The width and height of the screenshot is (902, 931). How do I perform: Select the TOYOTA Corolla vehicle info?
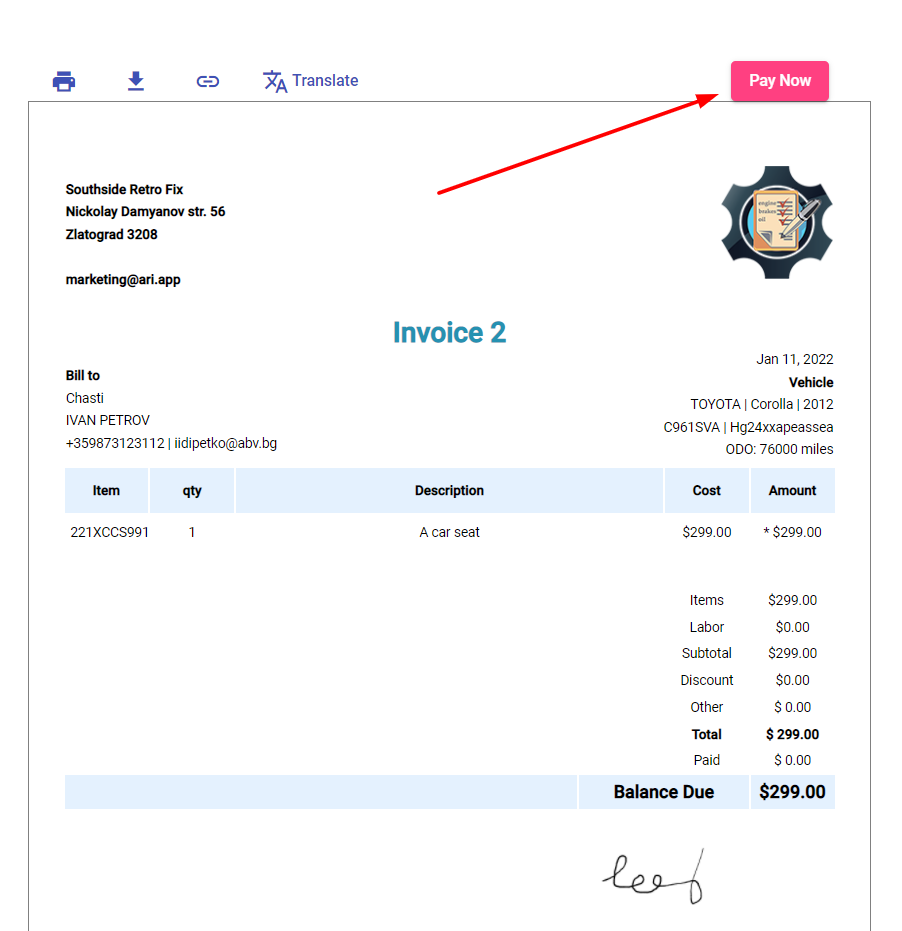click(761, 403)
